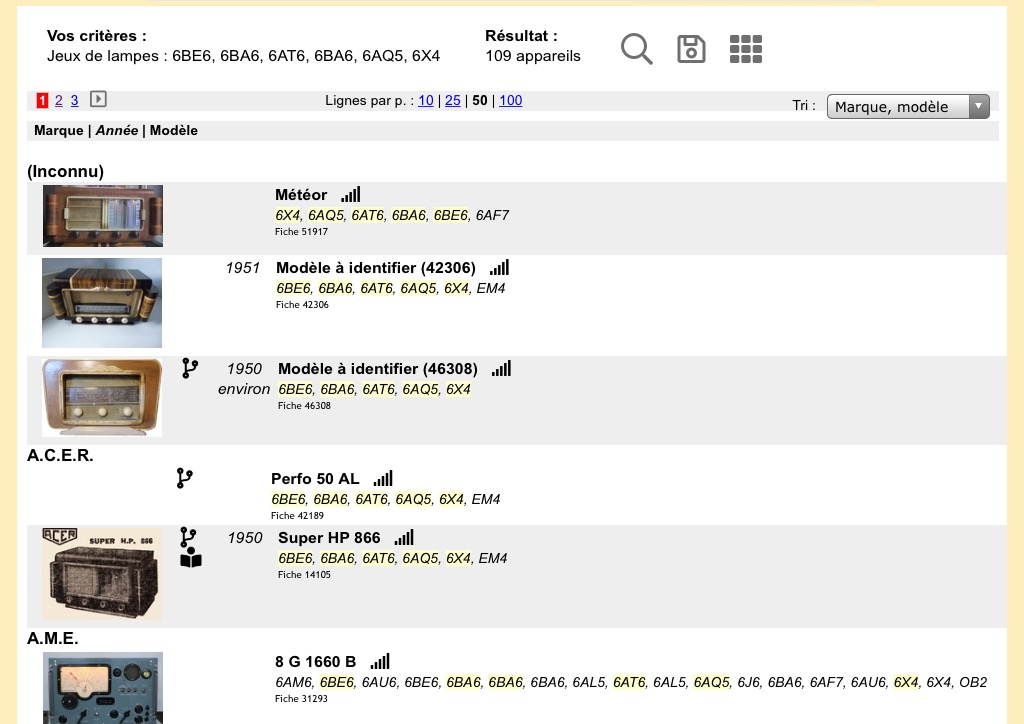Viewport: 1024px width, 724px height.
Task: Sort by Marque column header
Action: [x=59, y=131]
